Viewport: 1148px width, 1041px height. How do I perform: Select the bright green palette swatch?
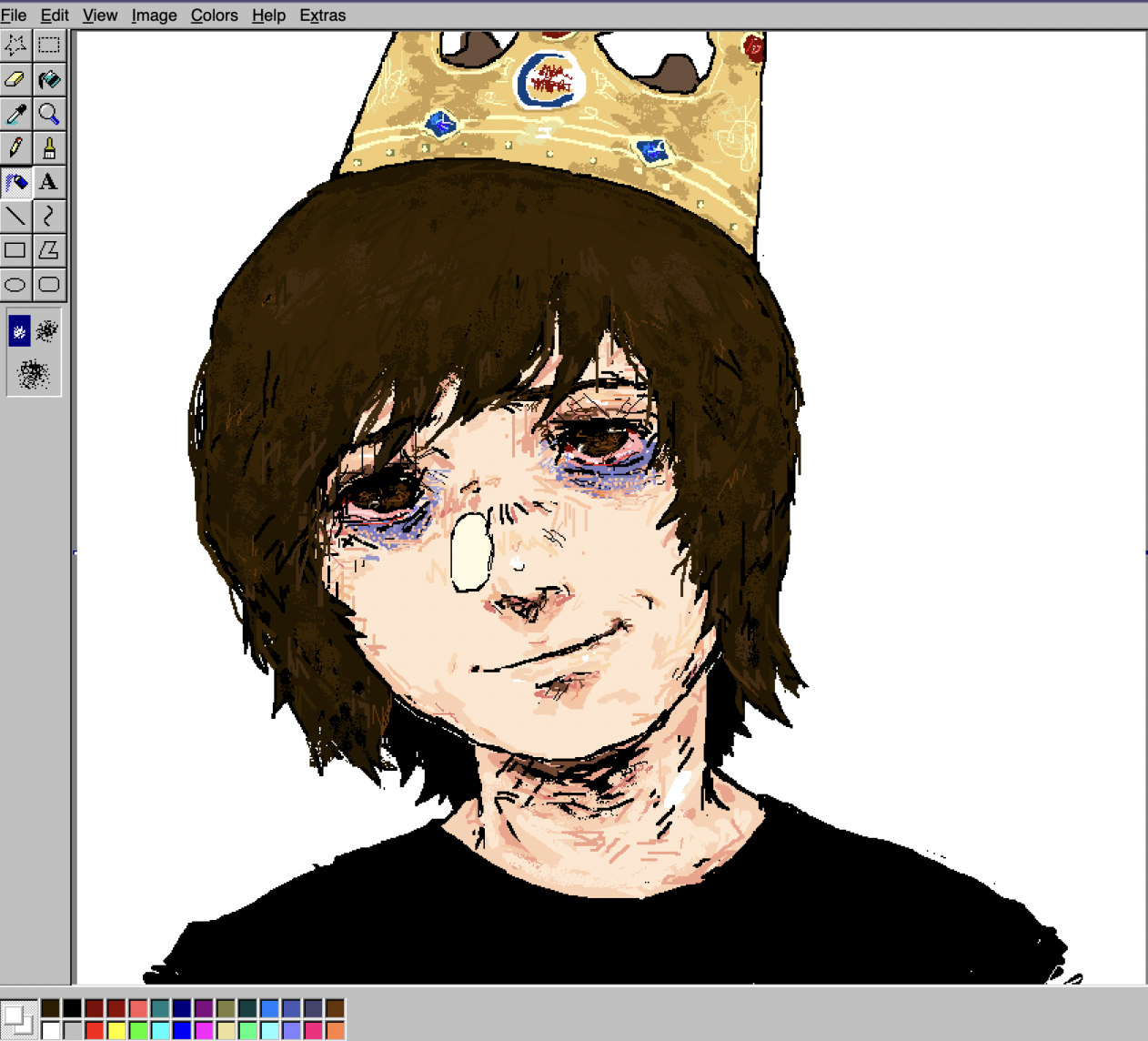point(138,1030)
